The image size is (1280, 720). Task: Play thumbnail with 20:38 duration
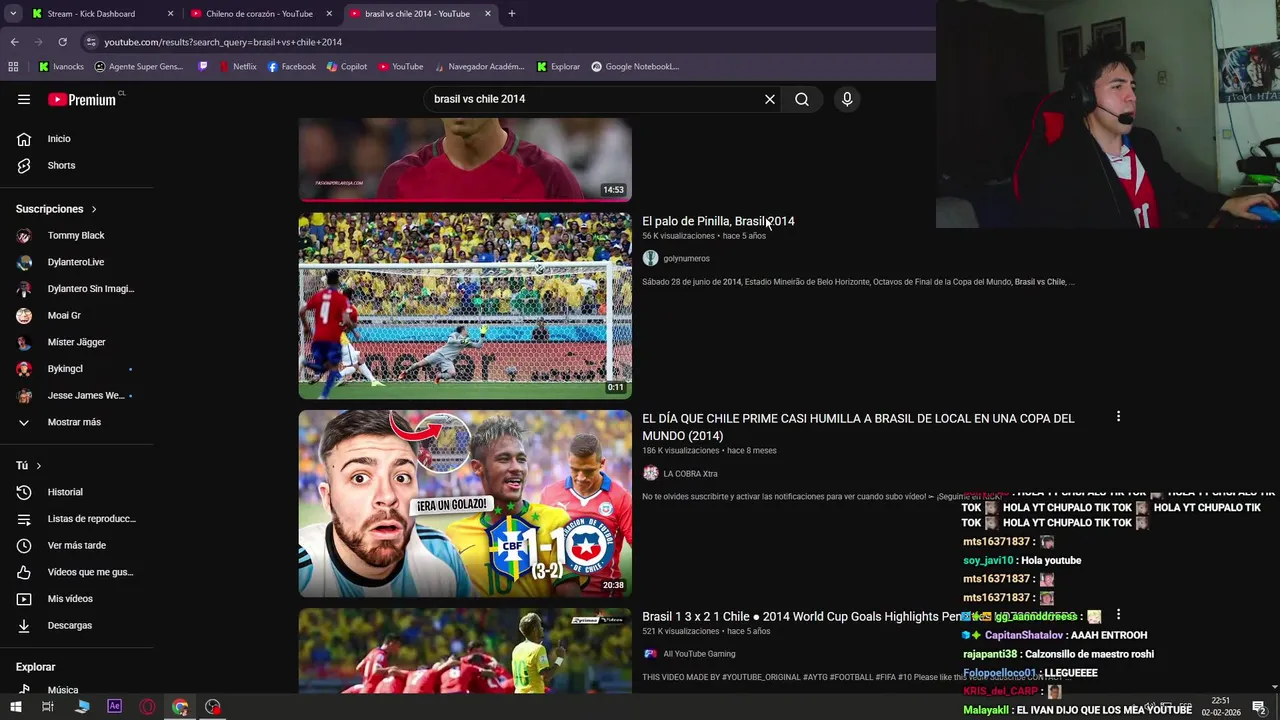[465, 503]
